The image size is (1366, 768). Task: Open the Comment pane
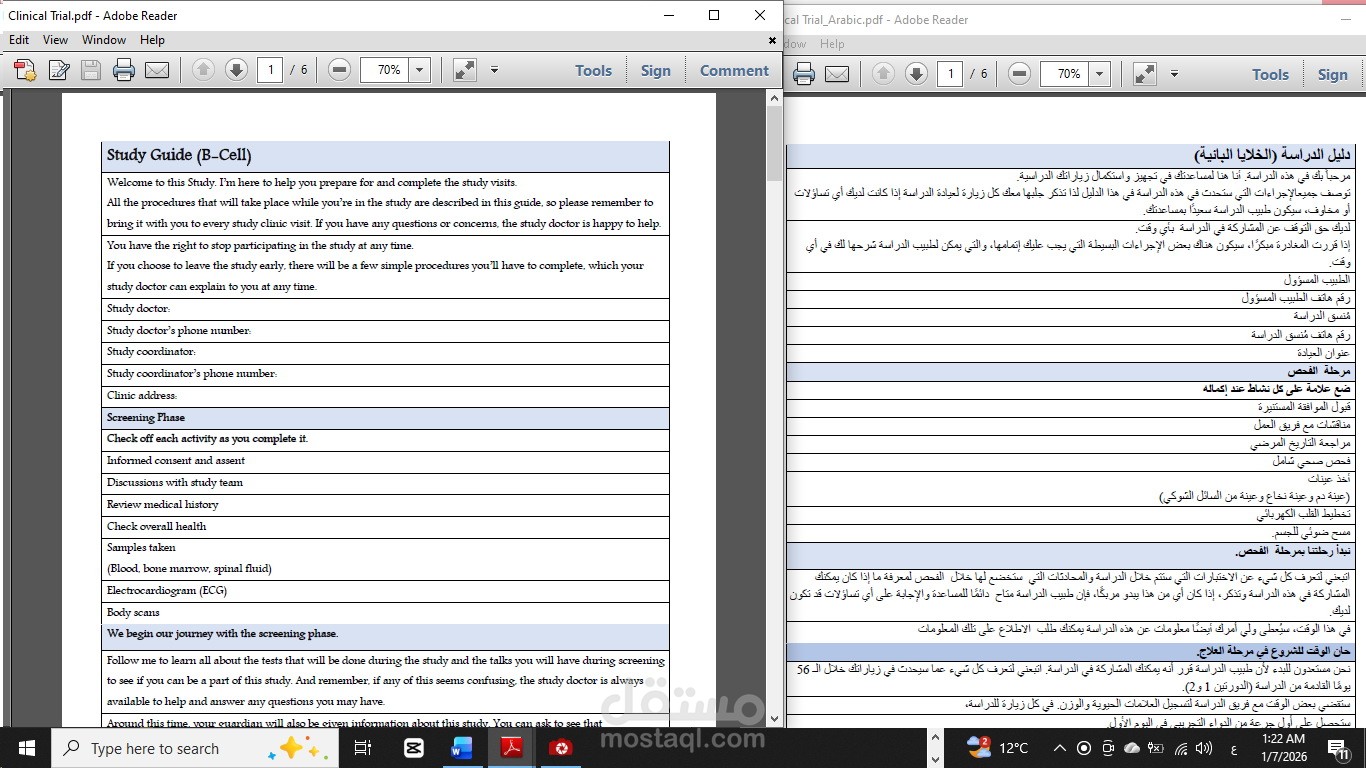[x=734, y=70]
